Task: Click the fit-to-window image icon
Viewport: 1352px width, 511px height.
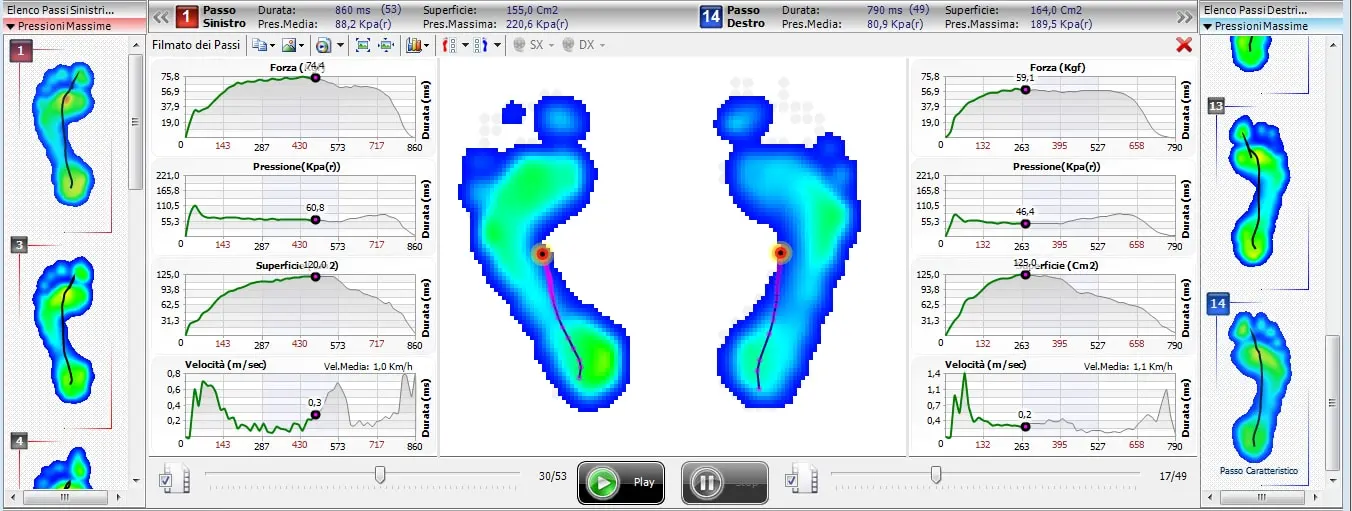Action: [x=362, y=45]
